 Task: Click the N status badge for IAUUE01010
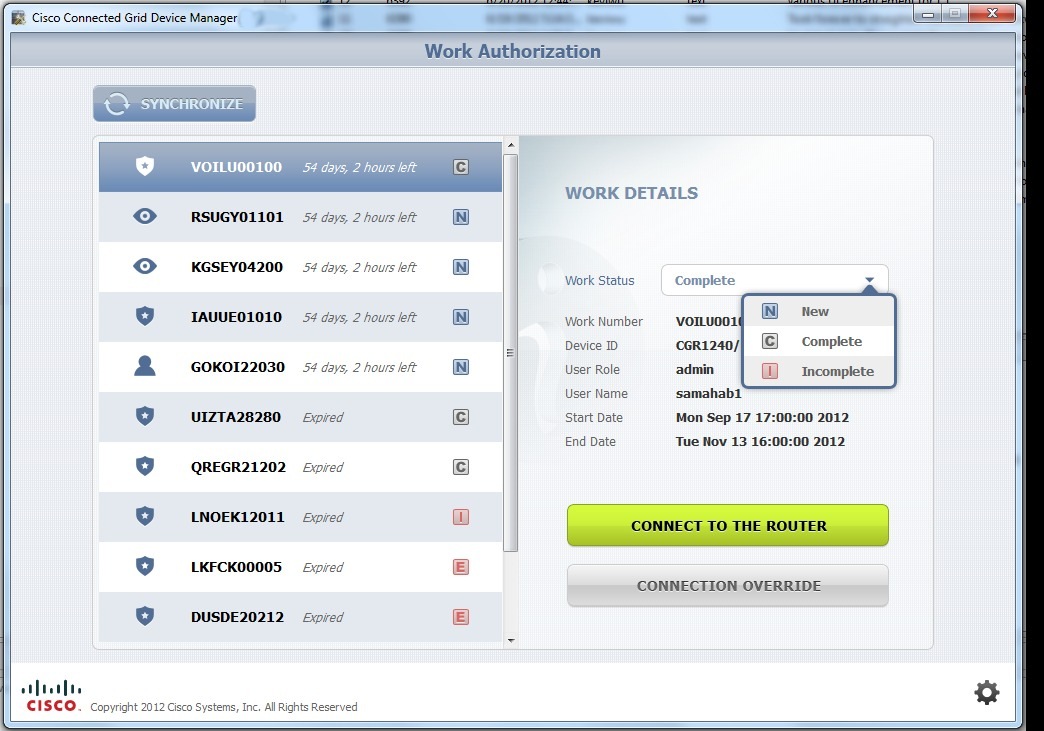click(x=461, y=317)
